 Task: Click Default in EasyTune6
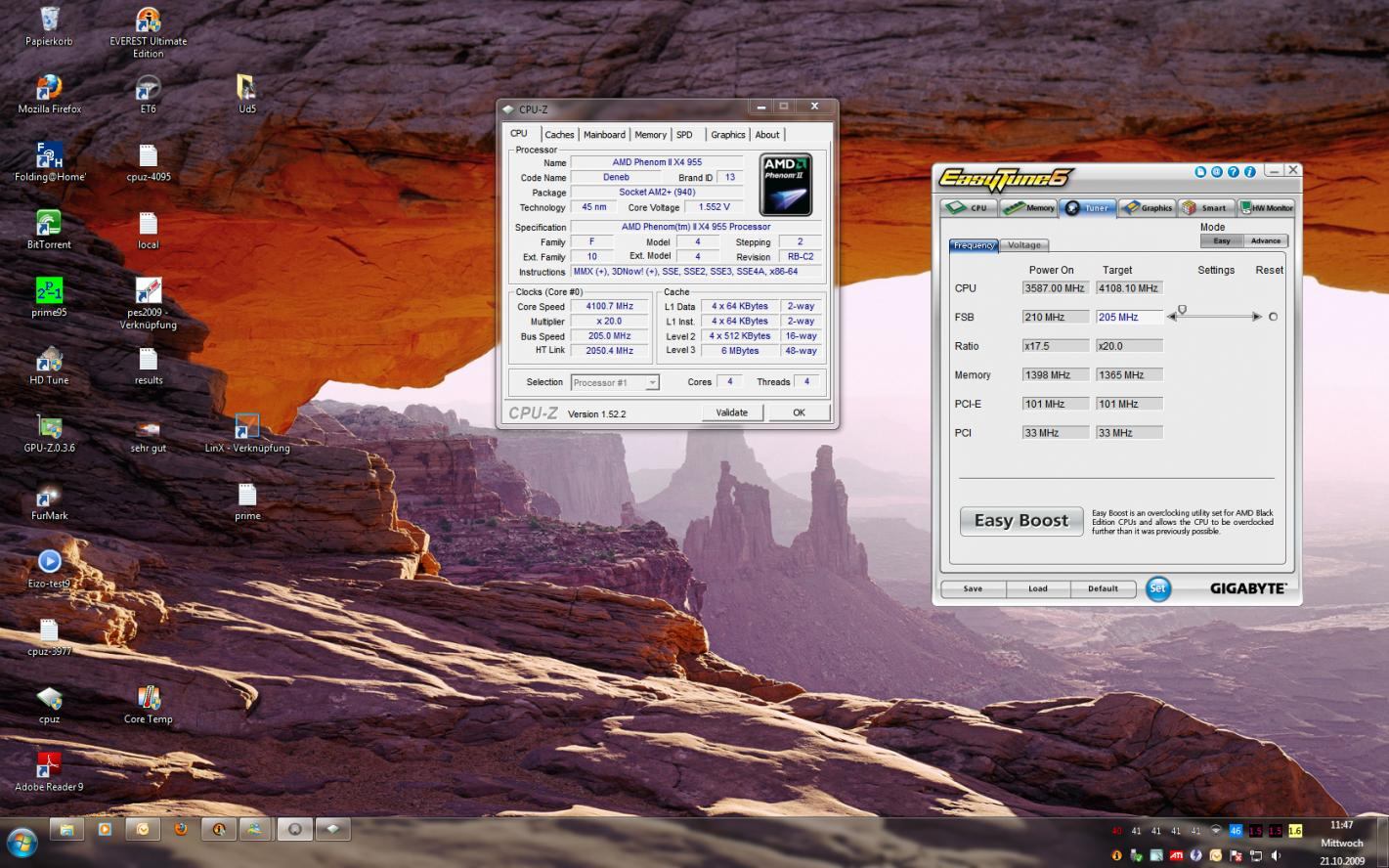tap(1103, 588)
